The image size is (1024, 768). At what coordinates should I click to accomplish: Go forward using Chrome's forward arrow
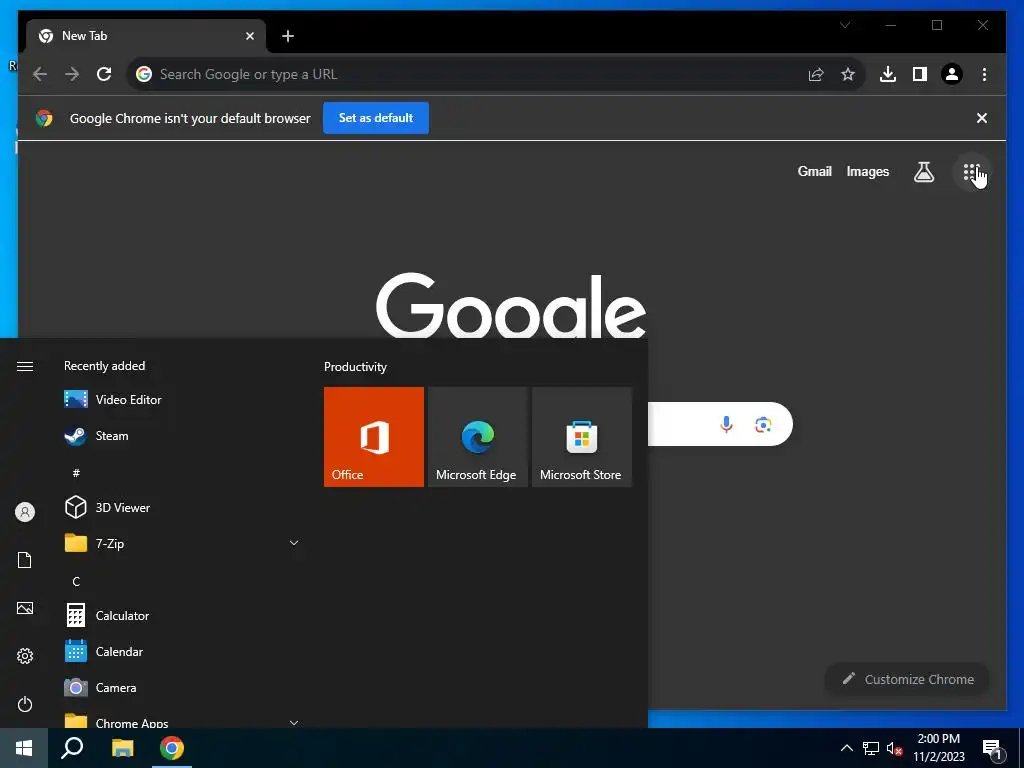[72, 74]
